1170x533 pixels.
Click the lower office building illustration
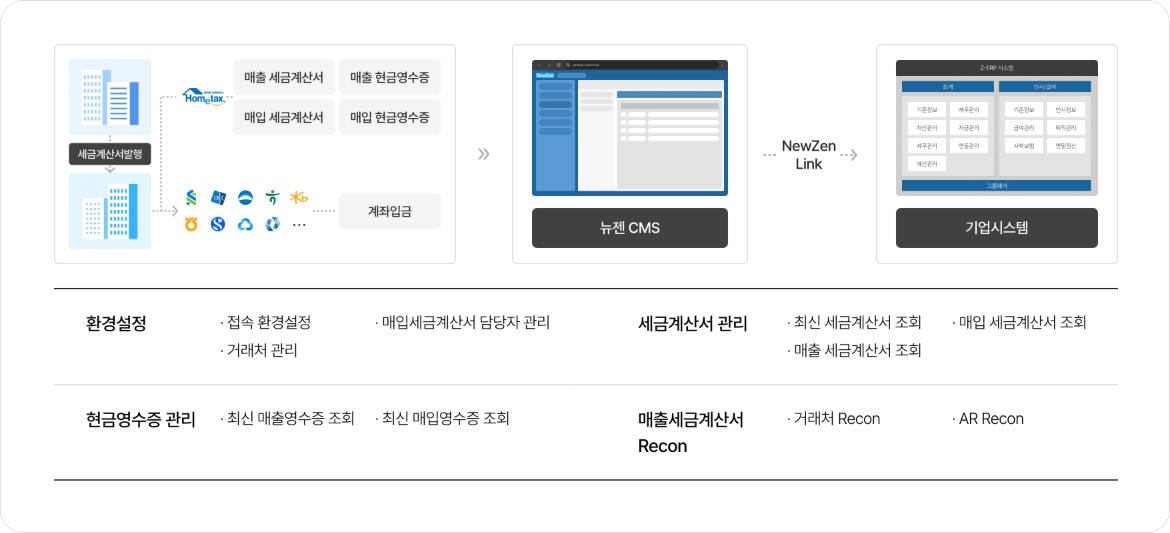(x=110, y=211)
